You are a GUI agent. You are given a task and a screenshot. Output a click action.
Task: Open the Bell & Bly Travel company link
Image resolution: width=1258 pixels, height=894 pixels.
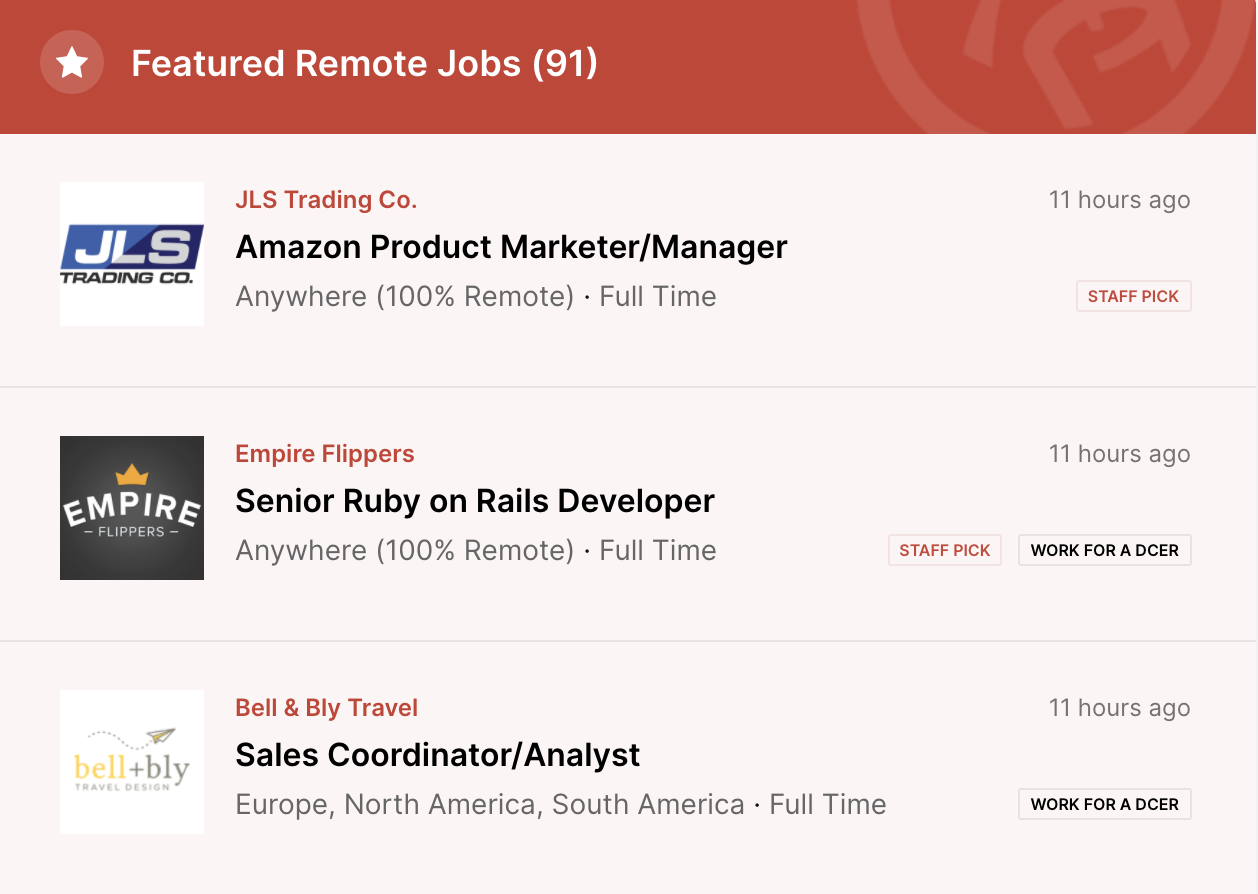[327, 708]
